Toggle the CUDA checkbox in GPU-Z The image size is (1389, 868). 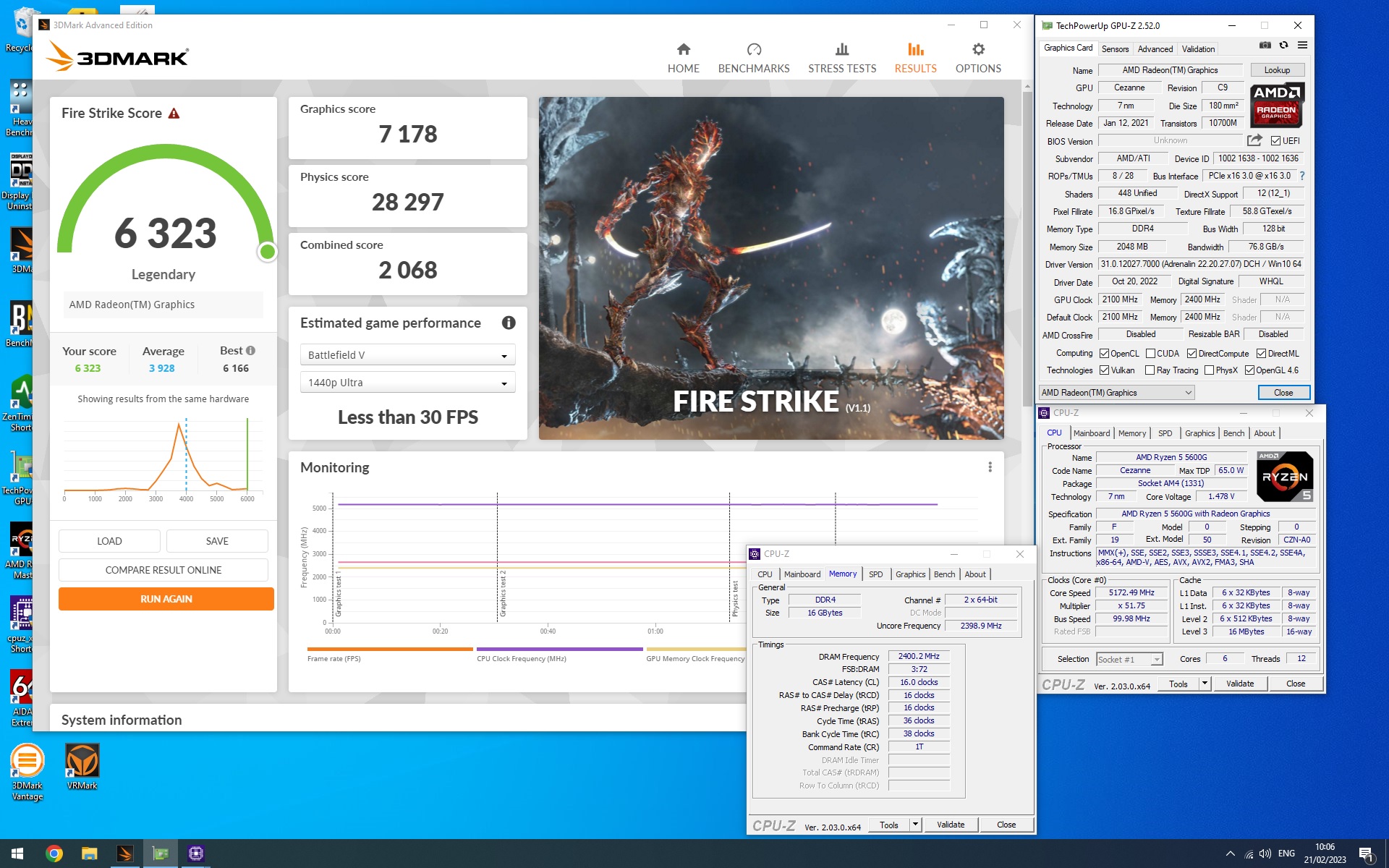1150,354
